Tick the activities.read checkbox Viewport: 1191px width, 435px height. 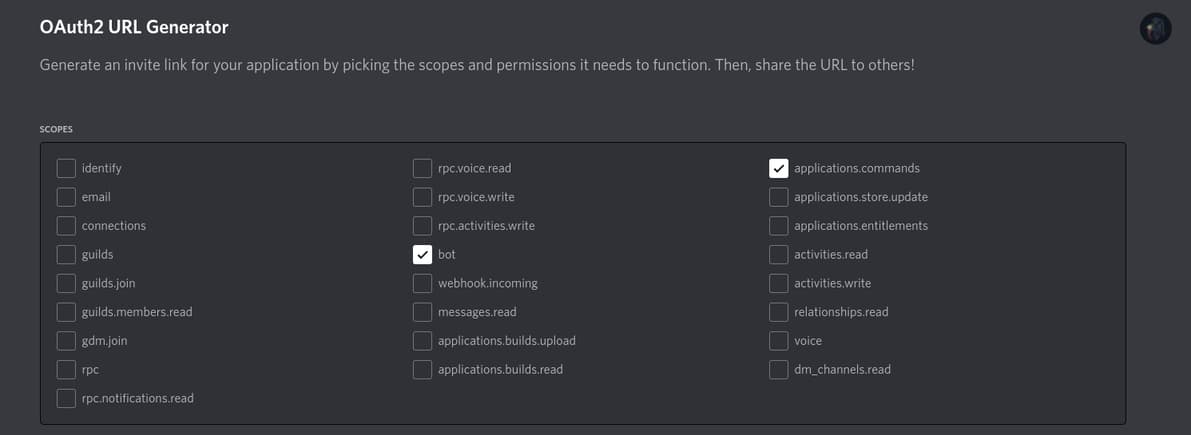(x=778, y=255)
